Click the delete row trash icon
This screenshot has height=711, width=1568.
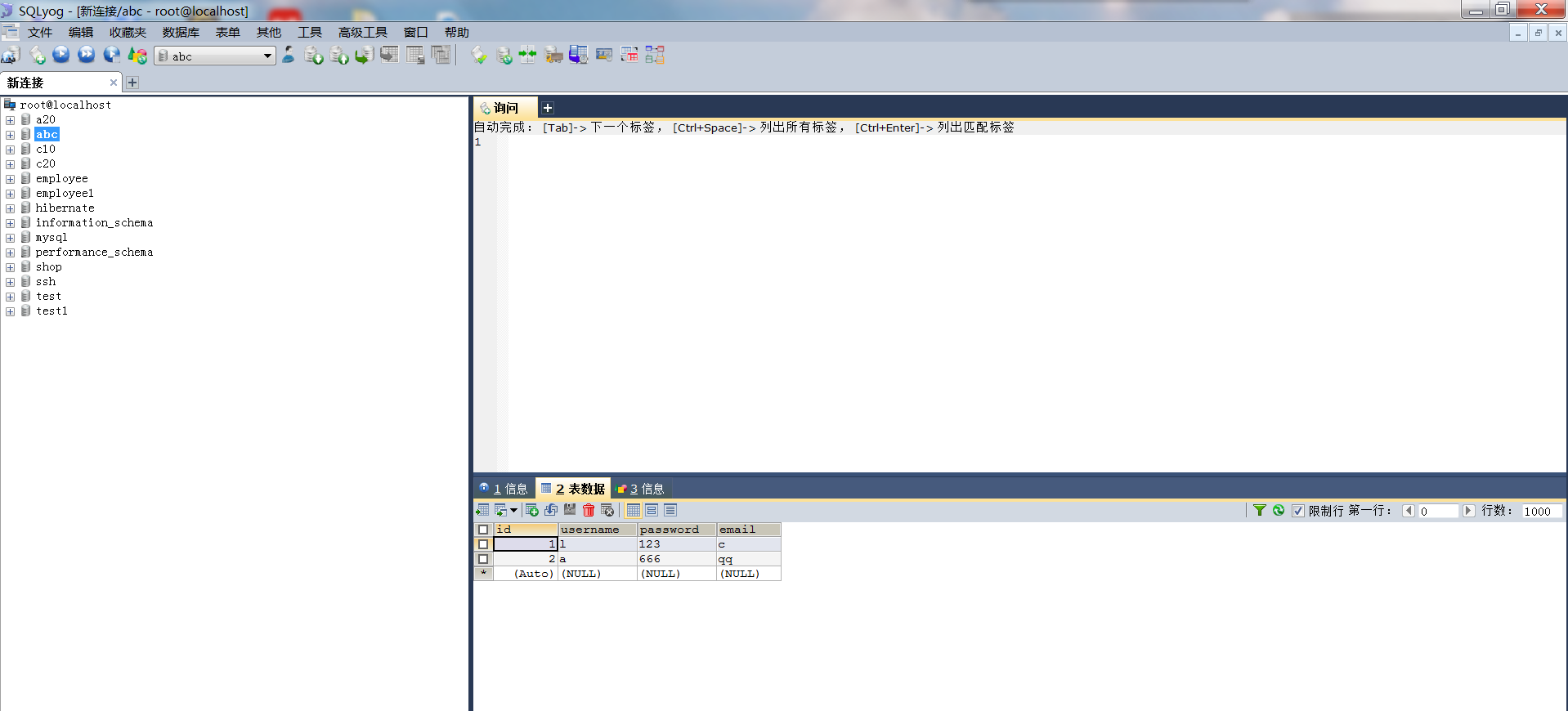click(x=589, y=510)
